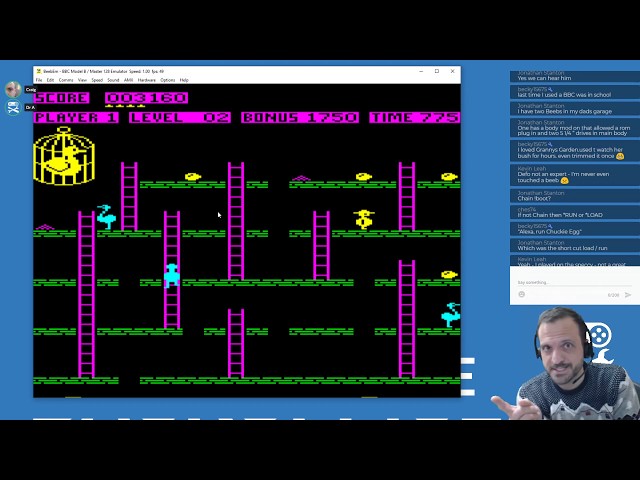Open the emoji picker in chat box
Image resolution: width=640 pixels, height=480 pixels.
521,294
